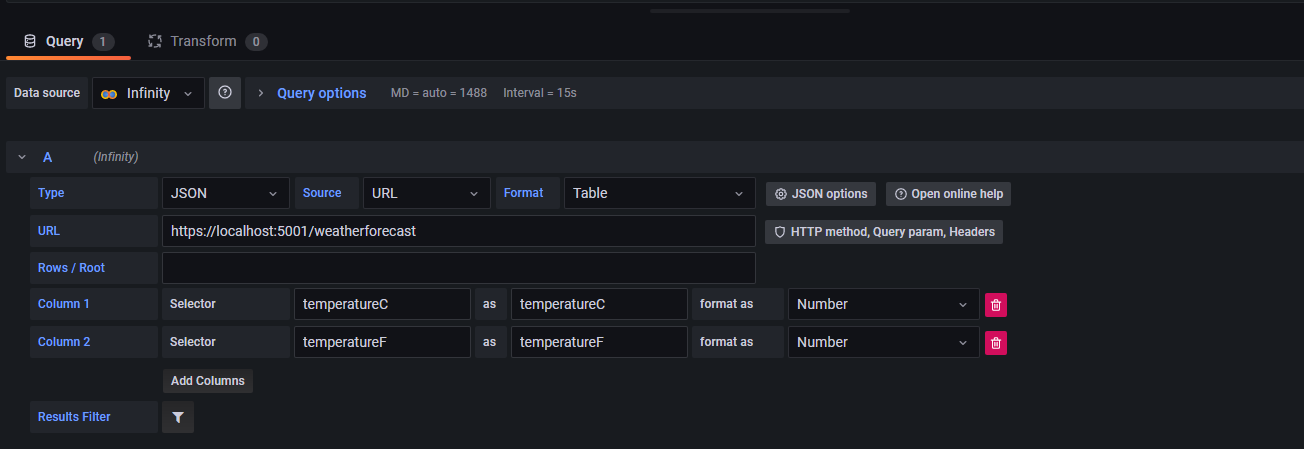Click the Results Filter funnel icon
This screenshot has width=1304, height=449.
pos(178,417)
